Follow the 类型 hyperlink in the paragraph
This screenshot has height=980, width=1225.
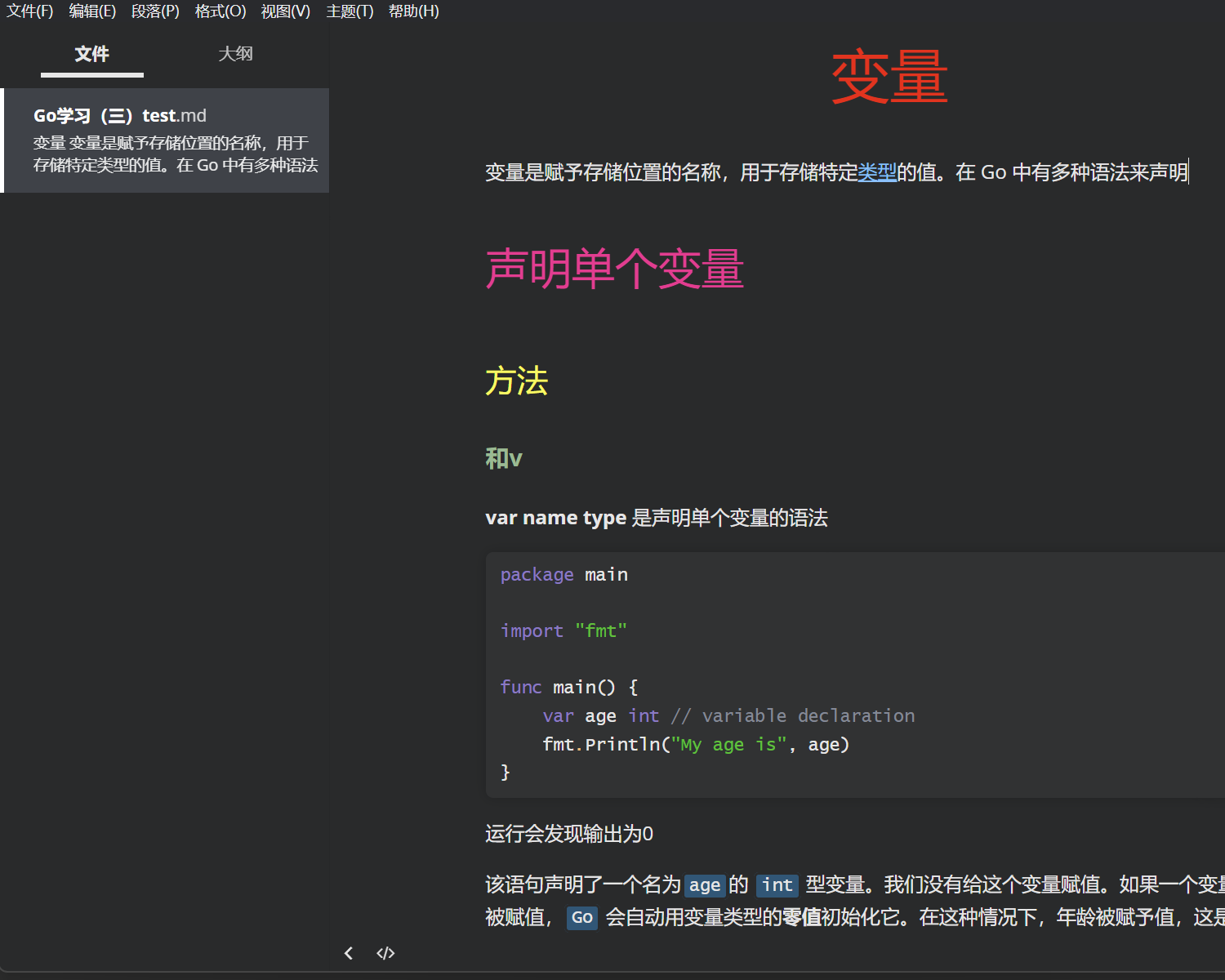pos(877,172)
